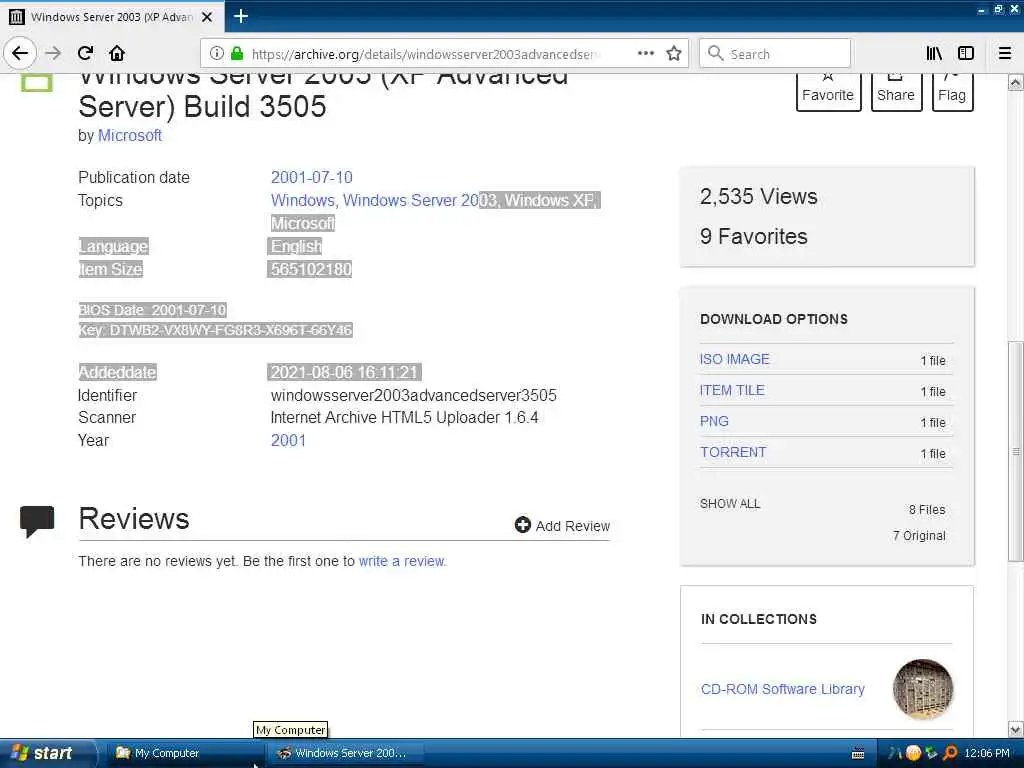Select the Windows Server 200... taskbar button
The image size is (1024, 768).
(345, 753)
